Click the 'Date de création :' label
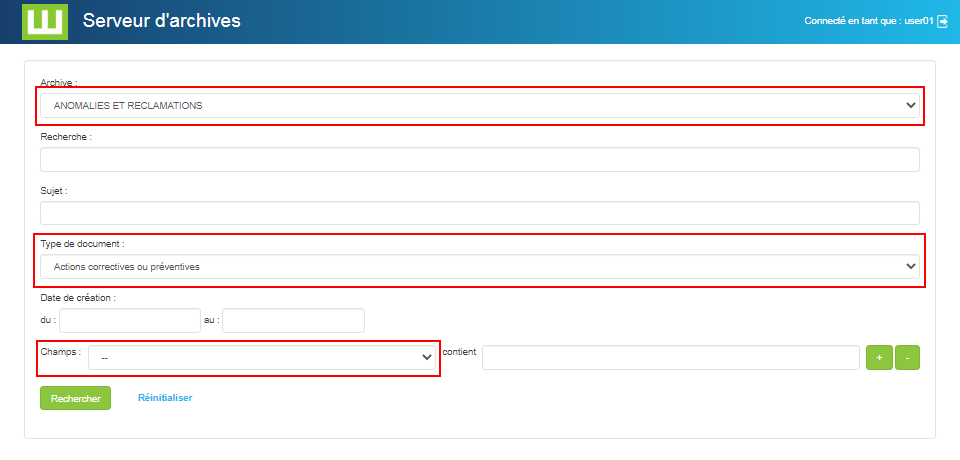 pos(78,297)
